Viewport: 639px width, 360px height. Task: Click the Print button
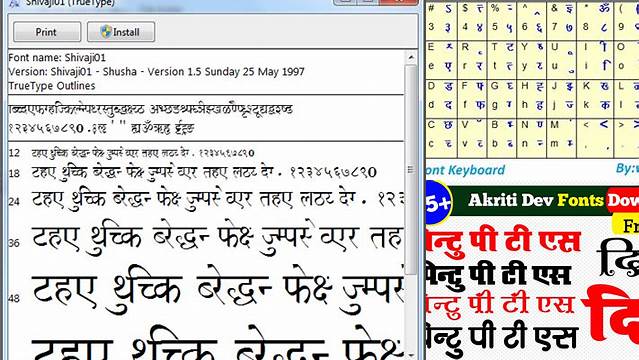47,32
